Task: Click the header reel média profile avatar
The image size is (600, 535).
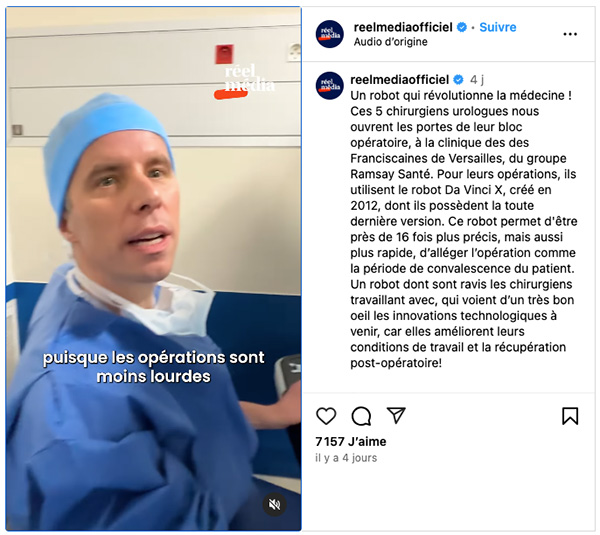Action: click(329, 34)
